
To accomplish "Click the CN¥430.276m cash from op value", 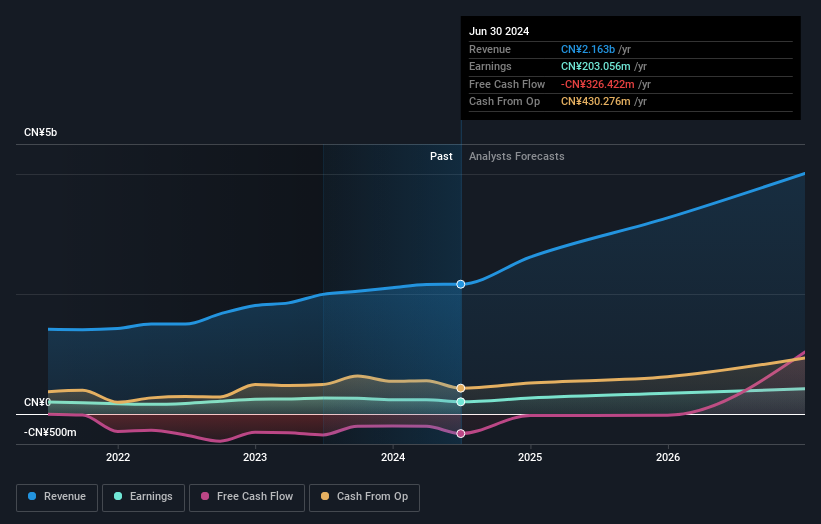I will (x=595, y=102).
